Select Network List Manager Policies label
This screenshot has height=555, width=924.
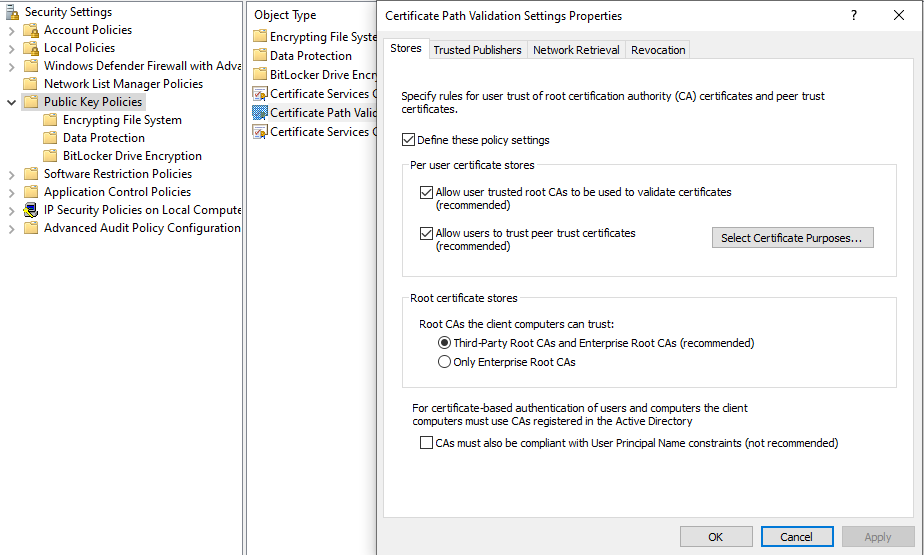(x=123, y=84)
